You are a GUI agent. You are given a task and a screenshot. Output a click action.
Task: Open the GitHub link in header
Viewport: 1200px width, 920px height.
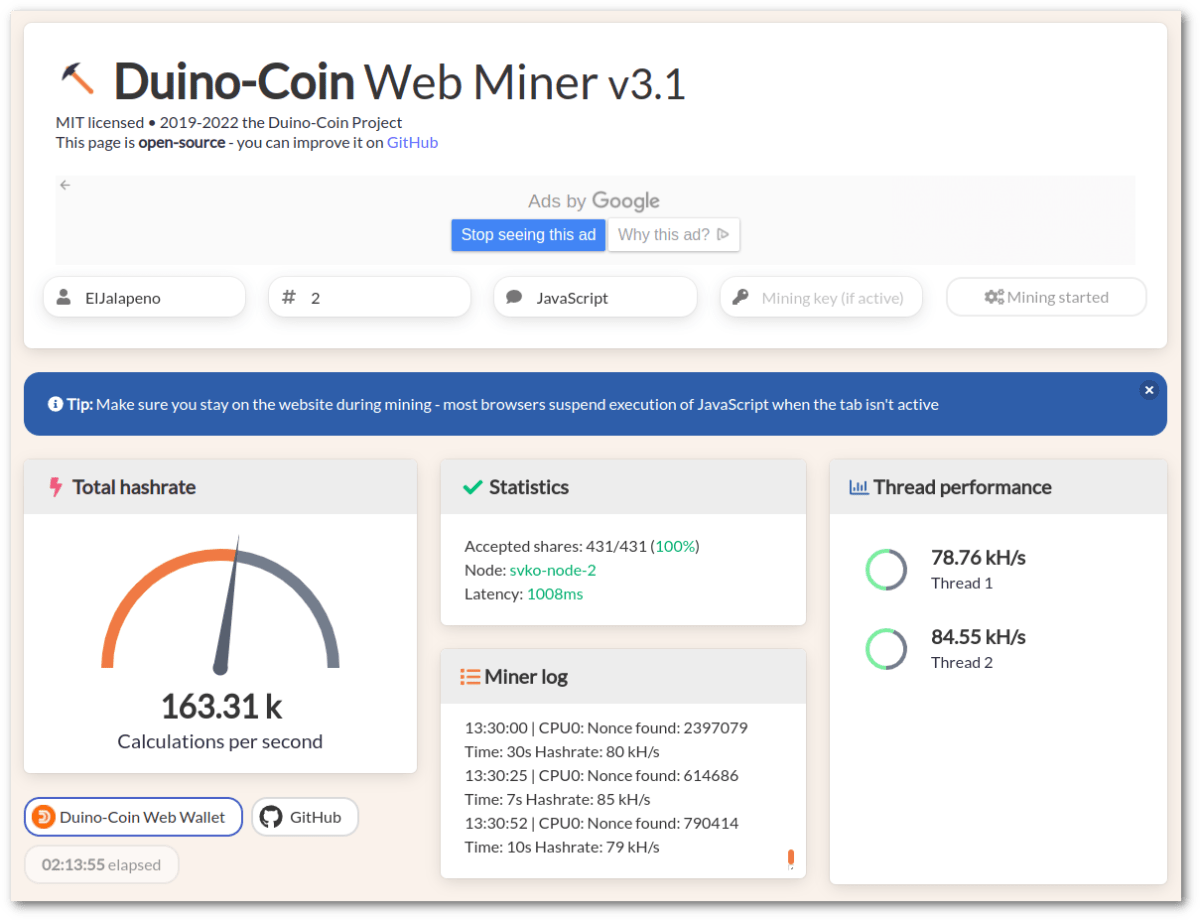(x=412, y=142)
